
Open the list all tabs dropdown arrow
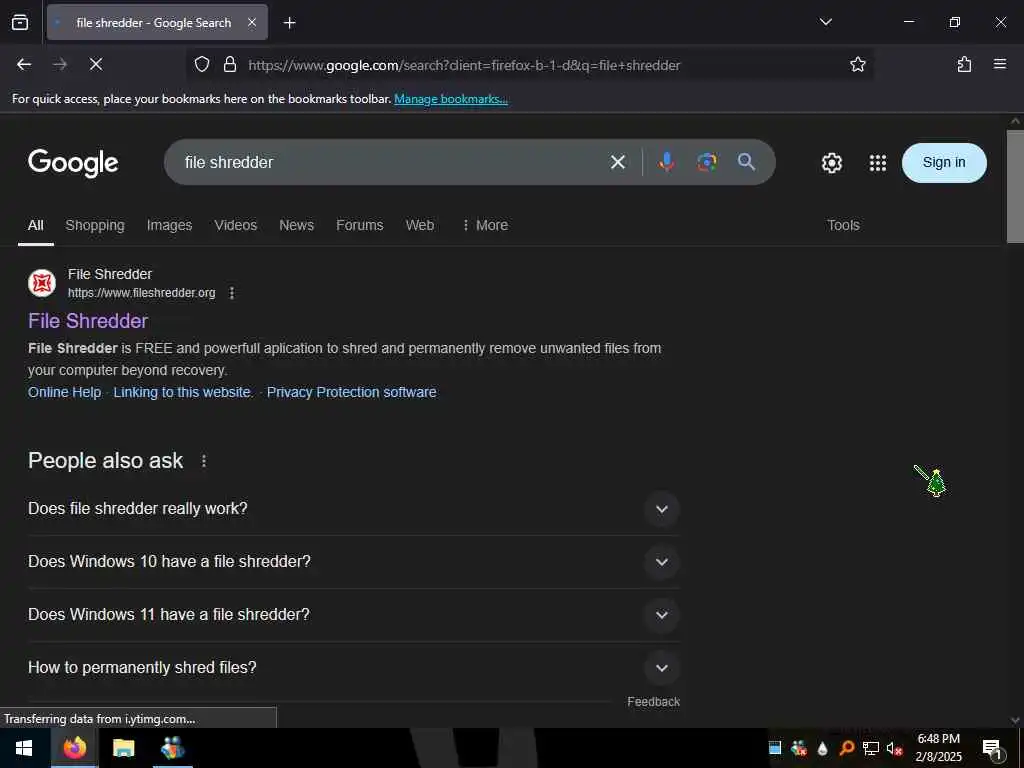pyautogui.click(x=825, y=22)
